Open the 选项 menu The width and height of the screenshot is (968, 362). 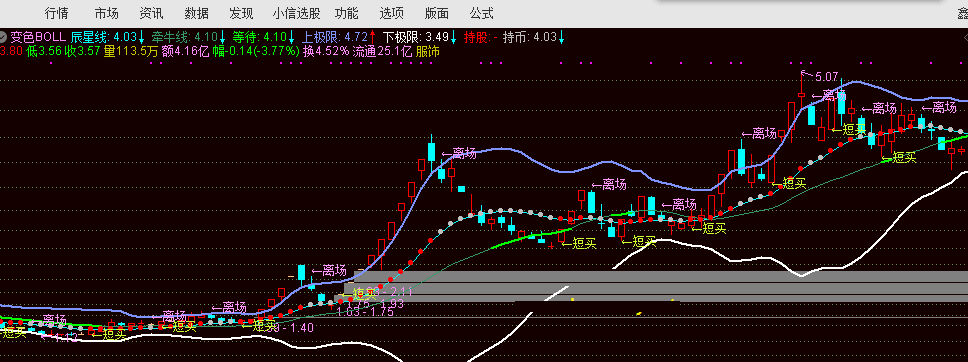coord(391,13)
